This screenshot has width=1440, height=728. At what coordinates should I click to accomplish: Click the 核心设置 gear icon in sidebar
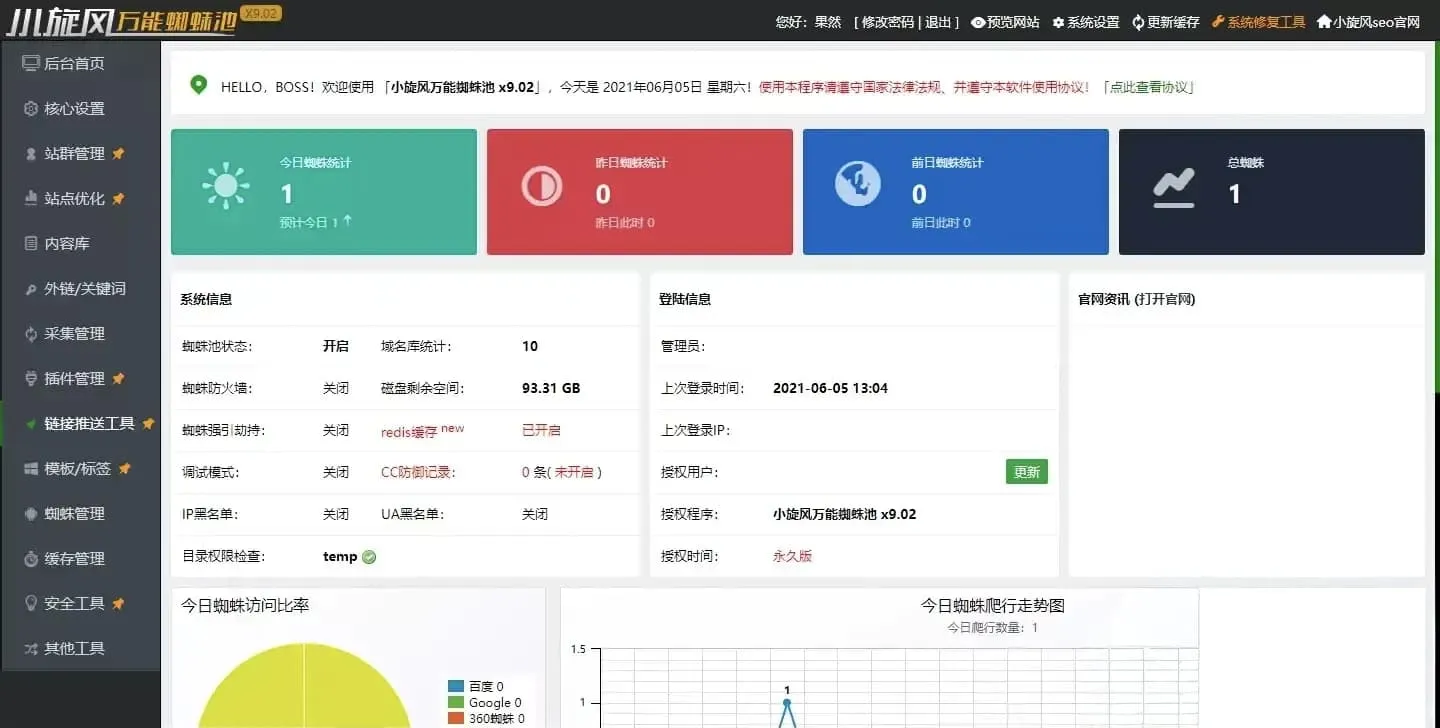click(x=31, y=108)
